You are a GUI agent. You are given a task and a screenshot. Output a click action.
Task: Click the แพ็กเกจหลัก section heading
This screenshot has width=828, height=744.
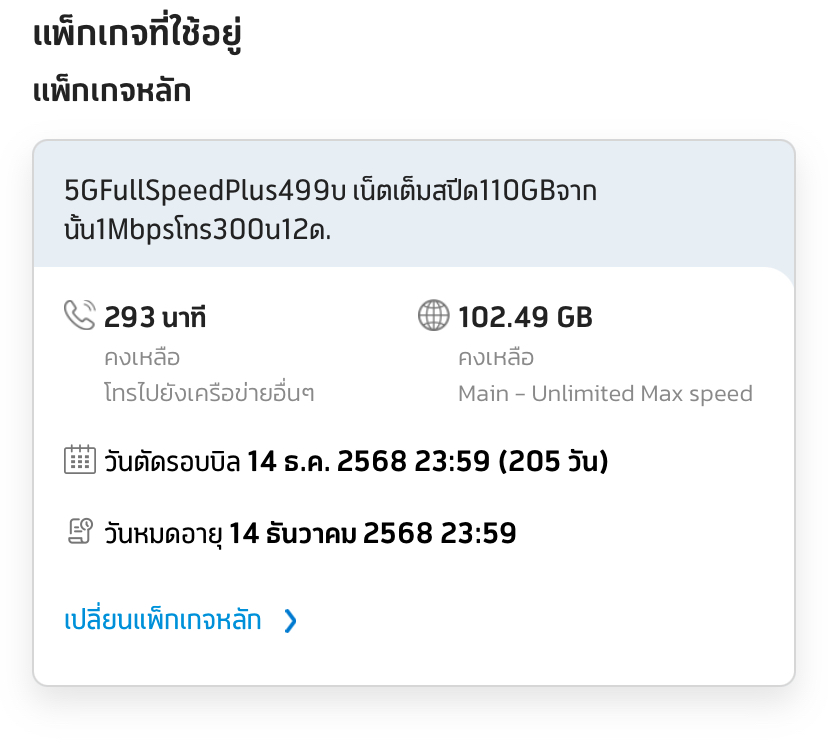[x=112, y=90]
